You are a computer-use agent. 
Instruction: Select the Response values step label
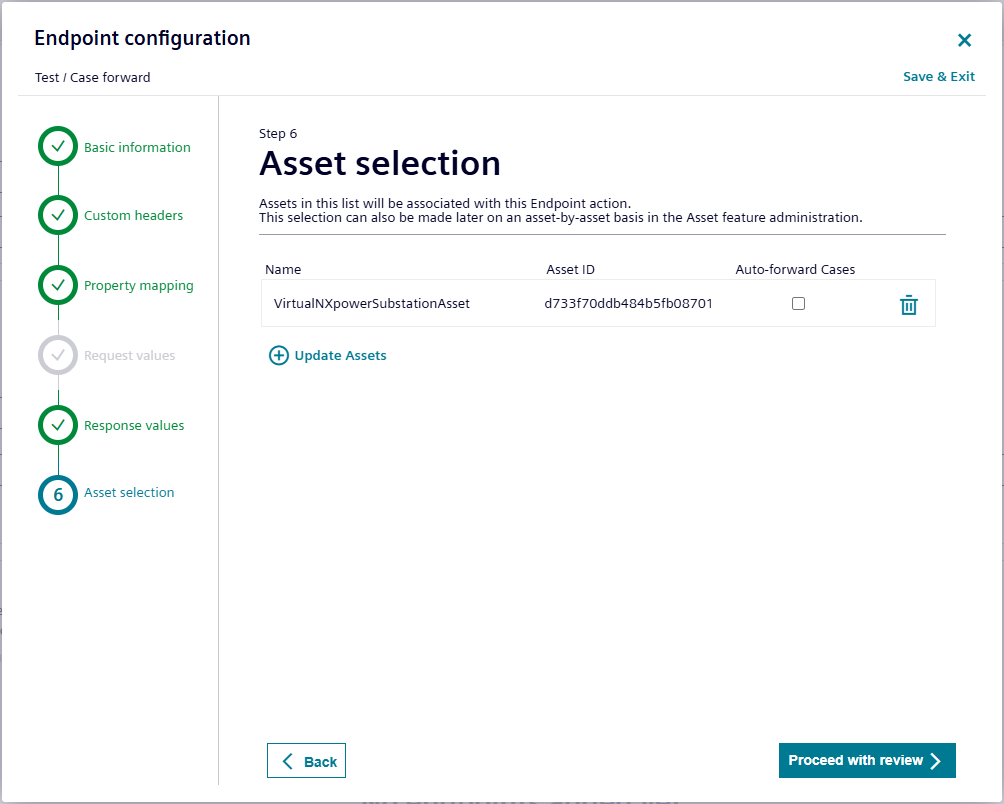click(134, 425)
